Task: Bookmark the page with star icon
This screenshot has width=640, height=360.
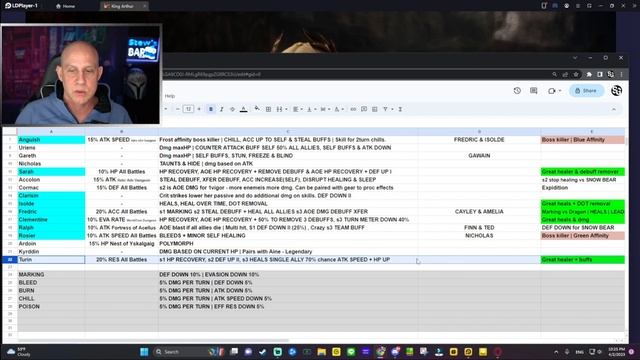Action: tap(576, 74)
